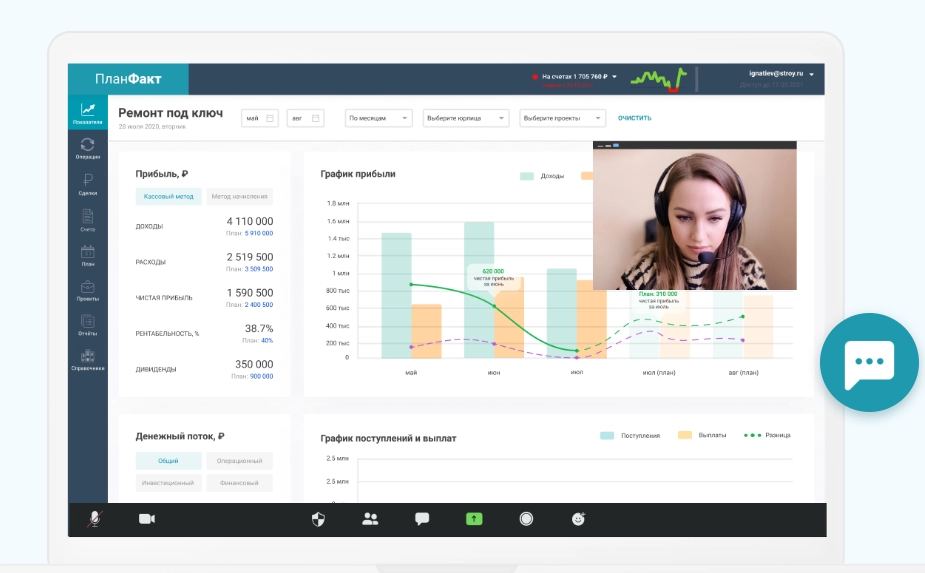Expand the Выберите проекты dropdown
The image size is (925, 573).
(x=563, y=118)
